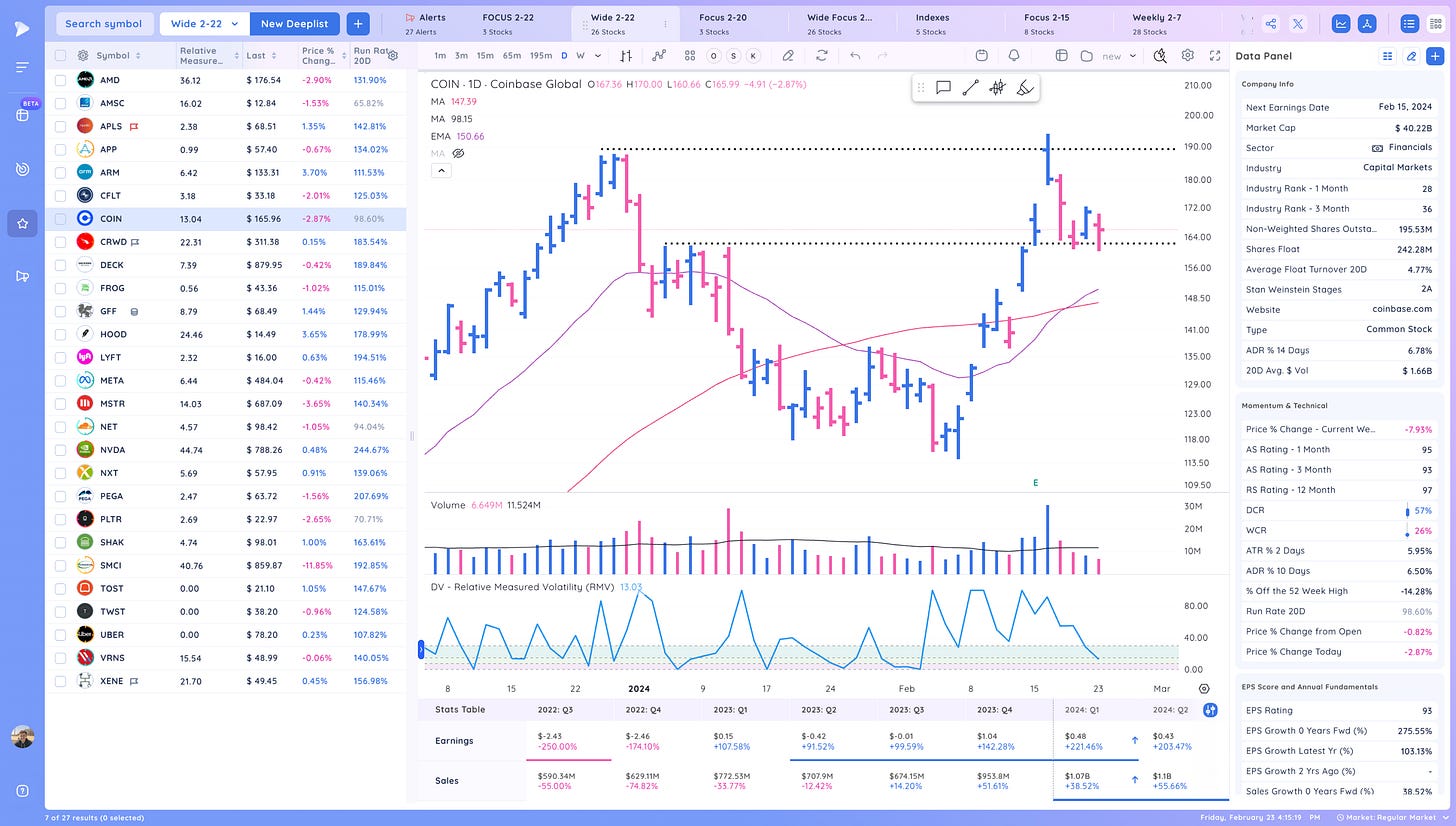Click the Deepvue logo icon

pos(22,29)
